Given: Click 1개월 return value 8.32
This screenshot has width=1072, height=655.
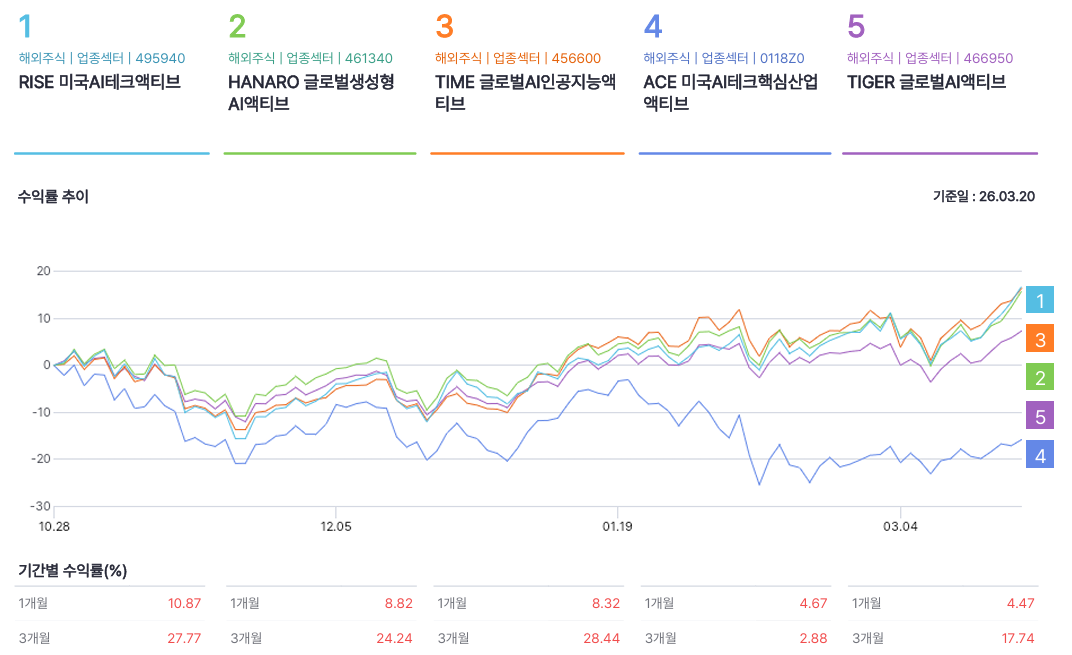Looking at the screenshot, I should click(606, 603).
